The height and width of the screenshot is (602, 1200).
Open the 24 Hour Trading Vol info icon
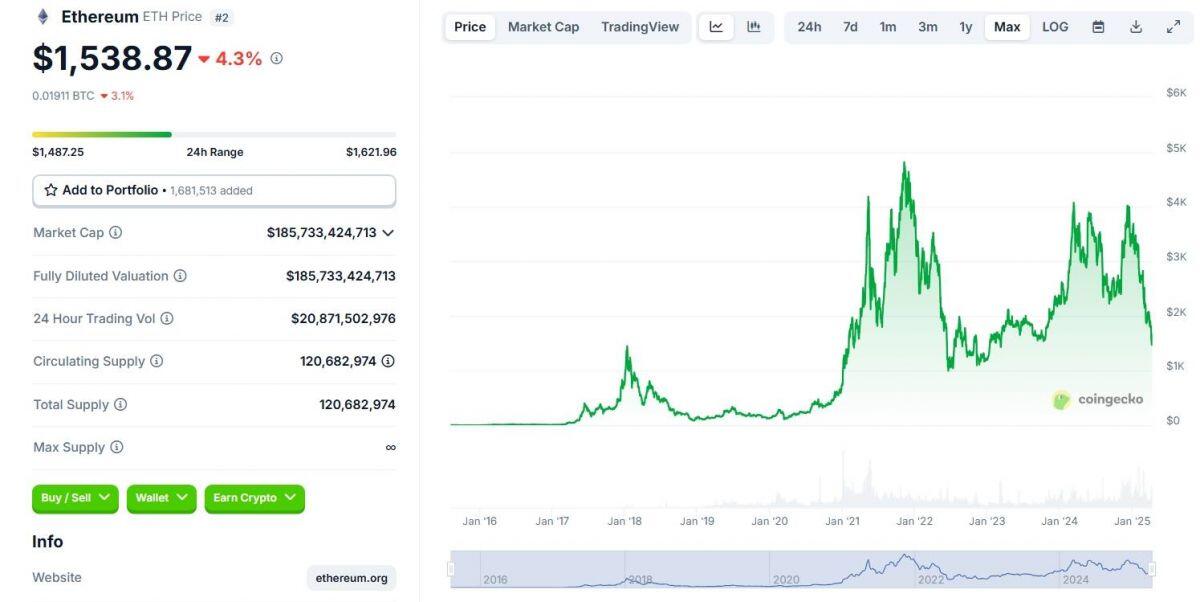click(x=167, y=319)
